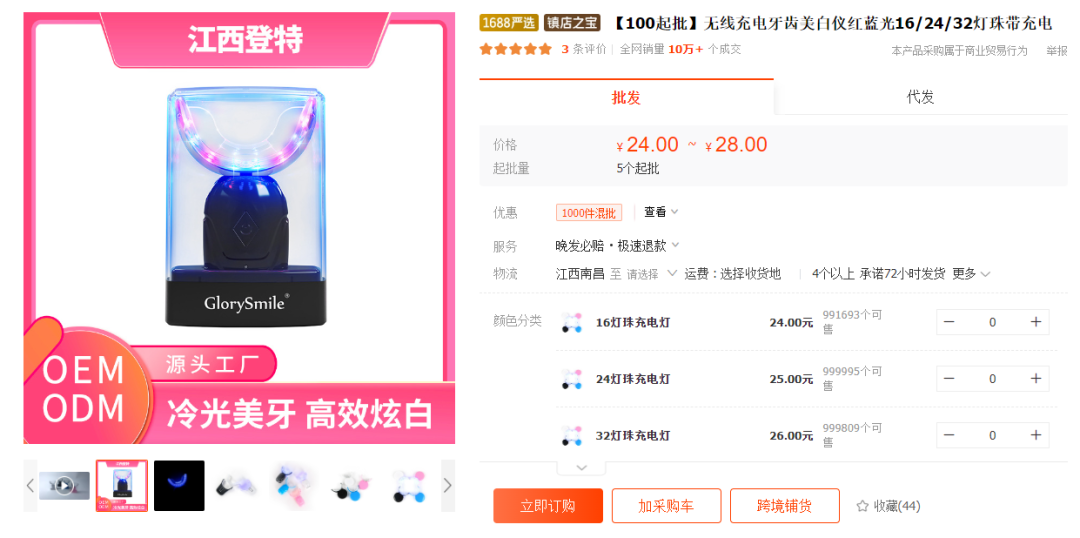Play the product video thumbnail
The height and width of the screenshot is (538, 1080).
64,486
